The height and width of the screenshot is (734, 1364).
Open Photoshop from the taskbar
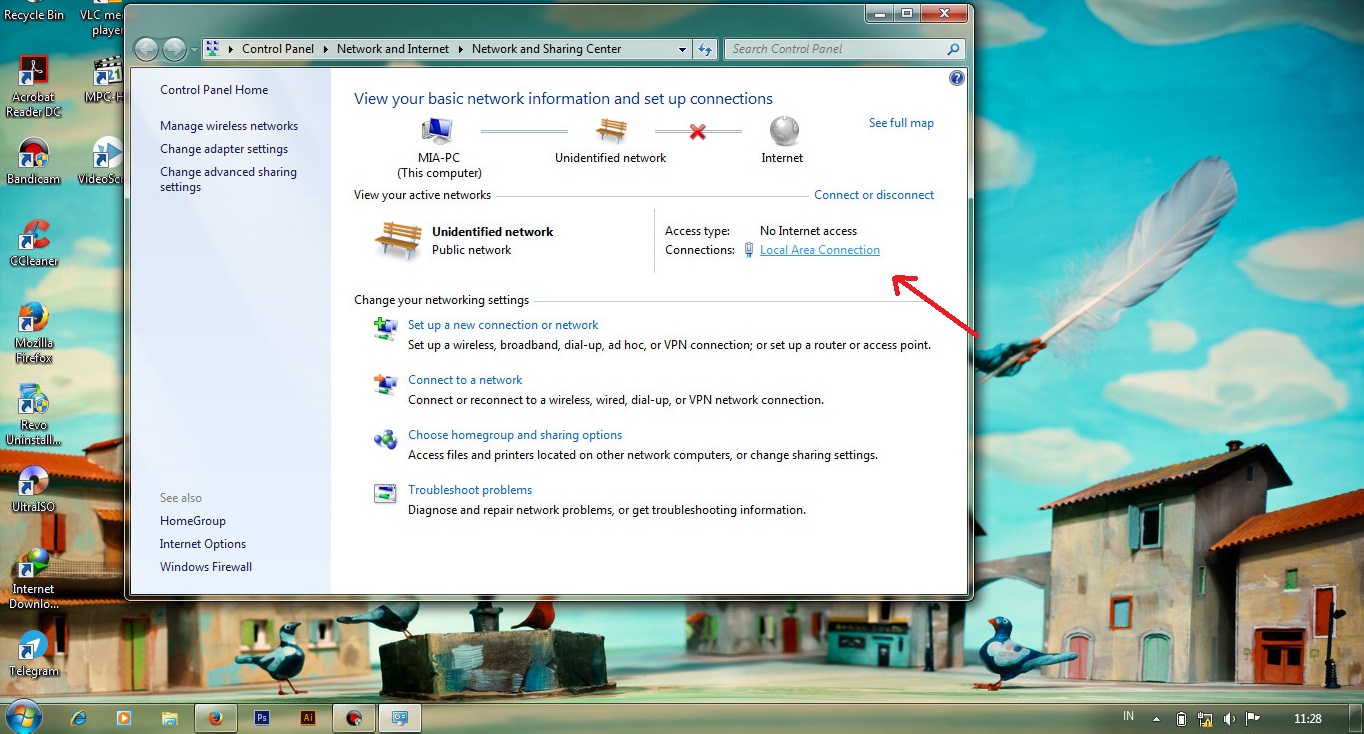261,717
